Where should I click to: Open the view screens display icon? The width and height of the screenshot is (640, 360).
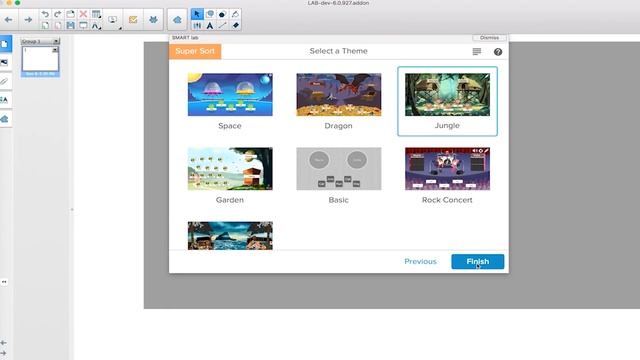[113, 20]
